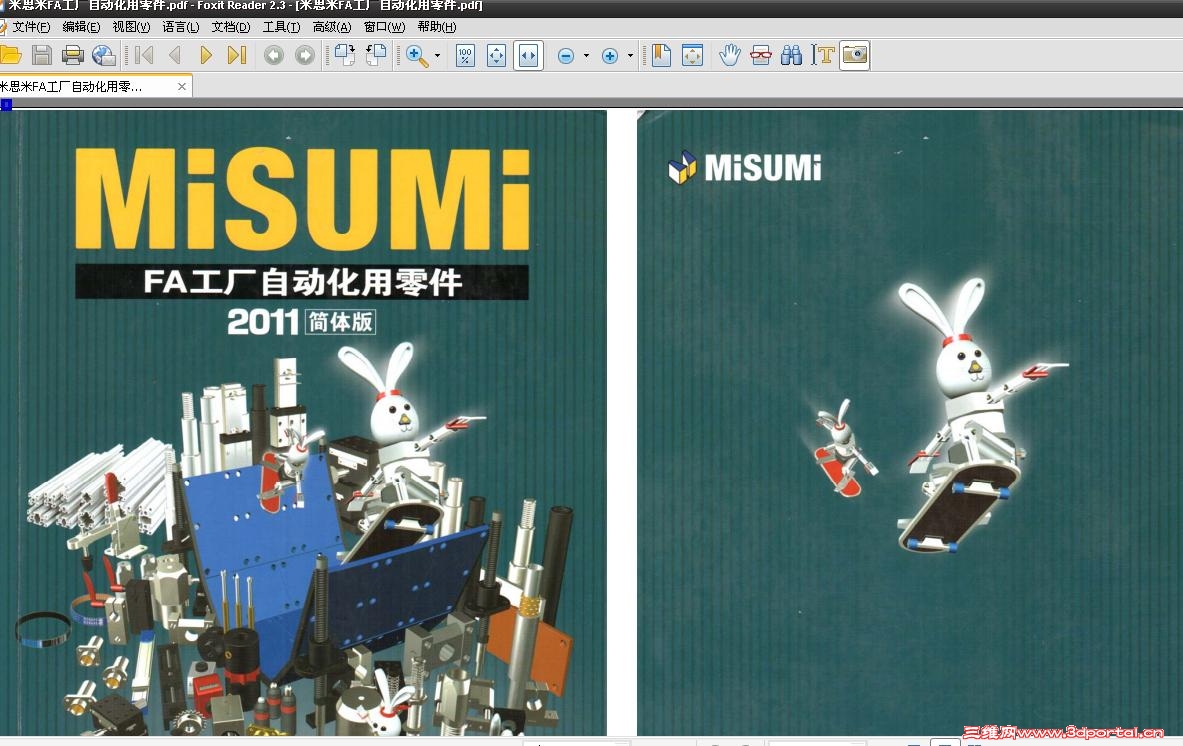Save the document with the floppy icon
1183x746 pixels.
(41, 55)
